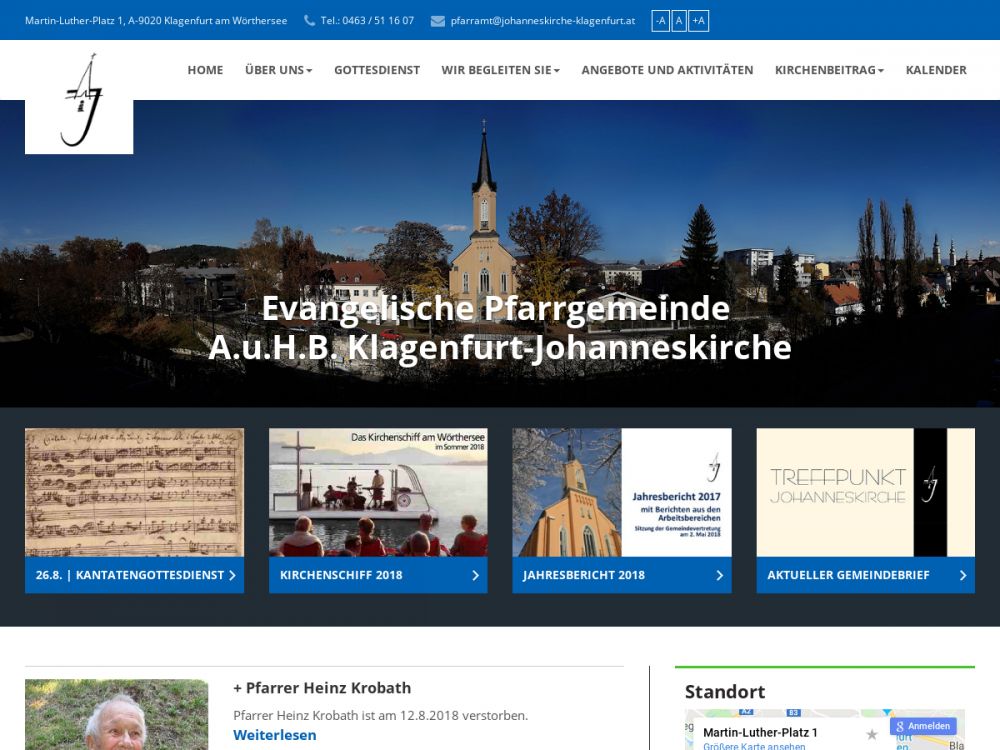Click the email envelope icon
The image size is (1000, 750).
tap(437, 21)
